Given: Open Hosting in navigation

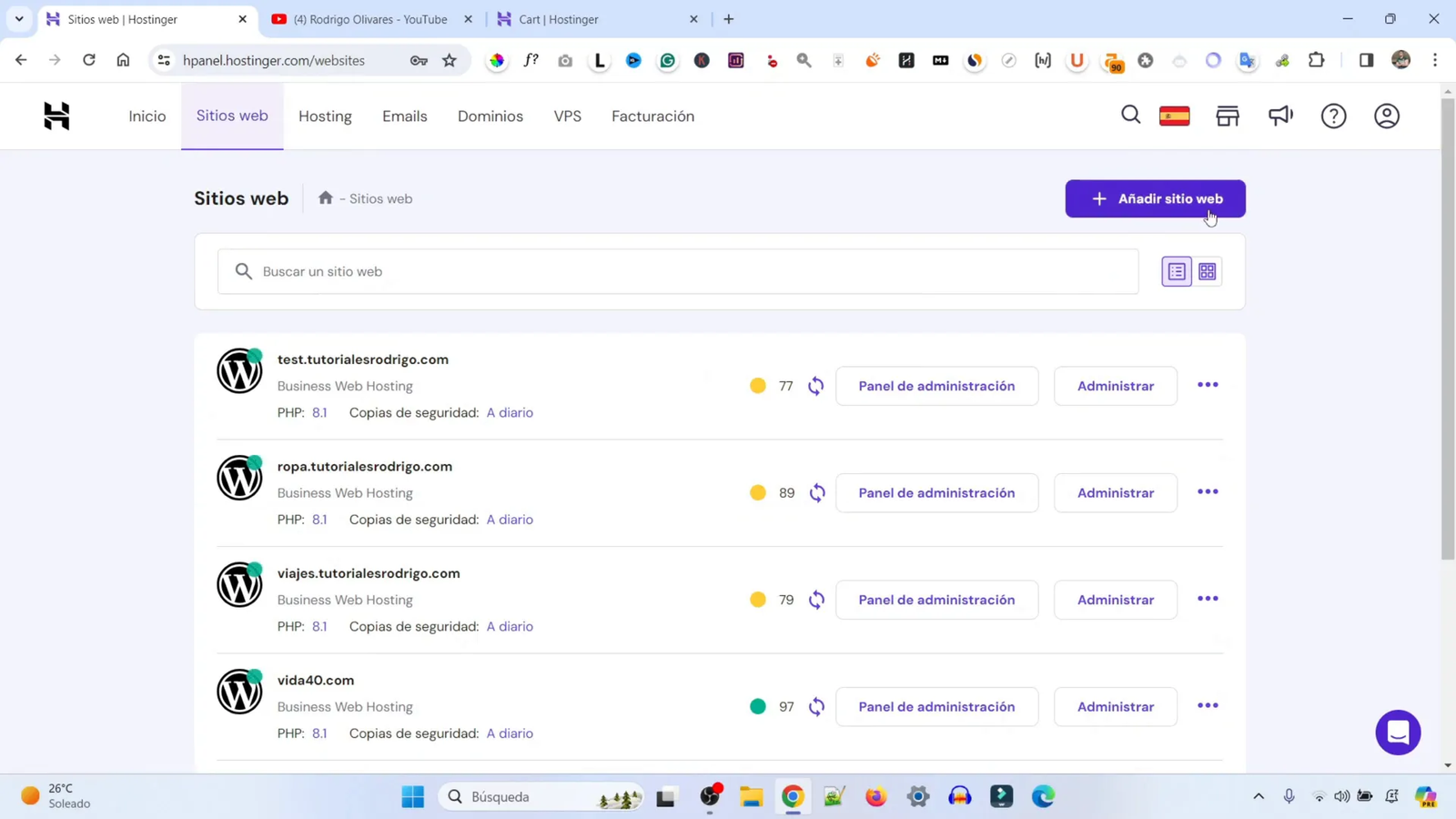Looking at the screenshot, I should coord(325,116).
